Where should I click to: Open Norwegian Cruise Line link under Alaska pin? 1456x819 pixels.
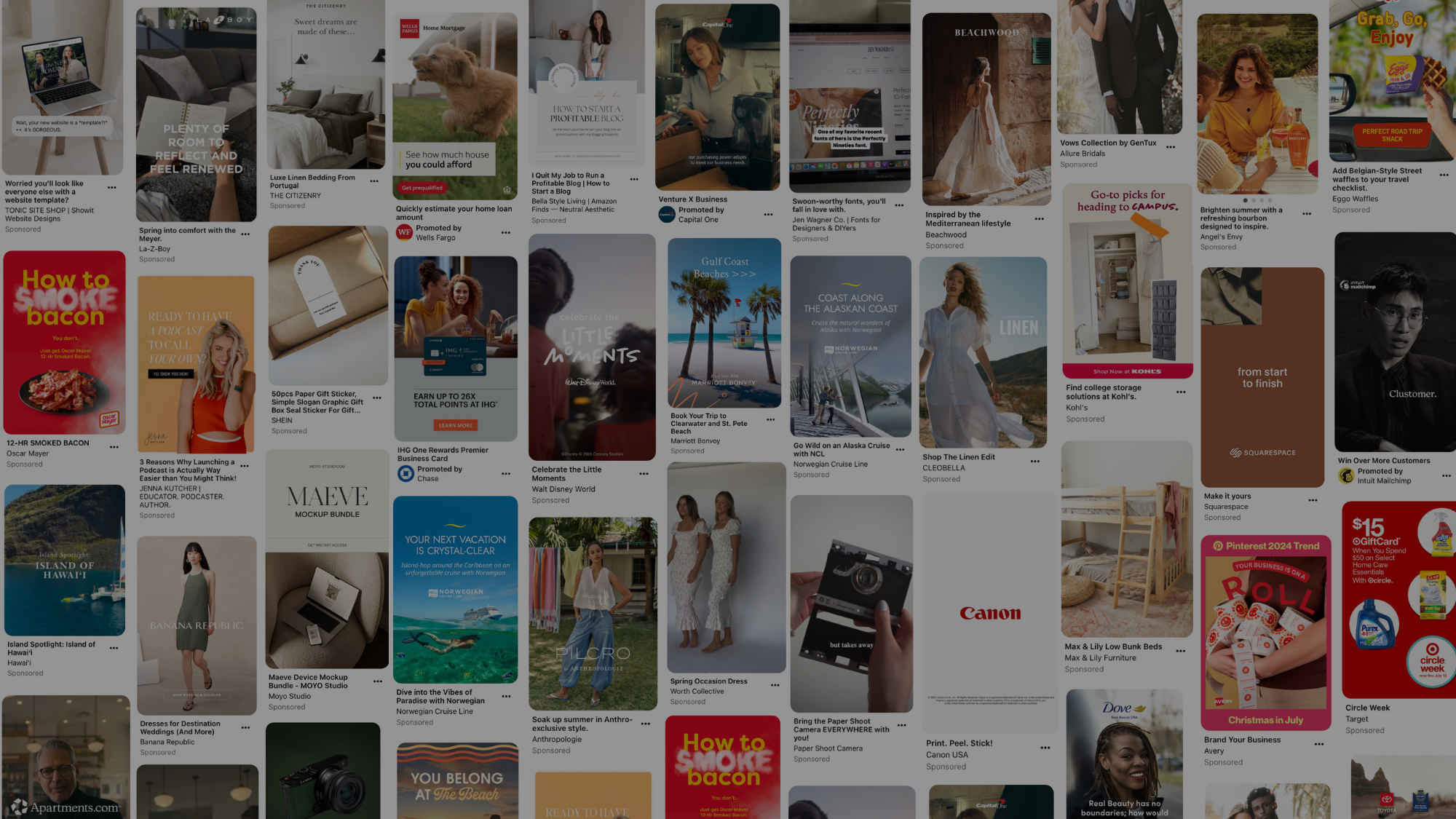point(830,464)
